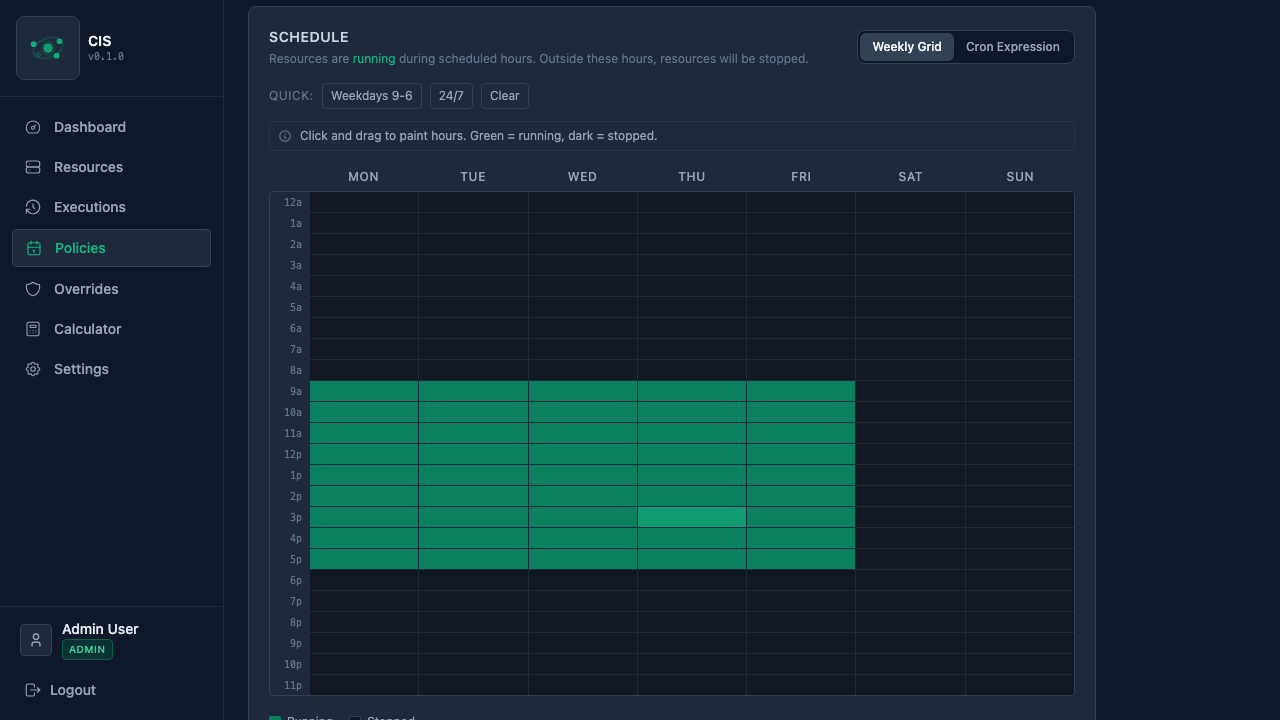This screenshot has height=720, width=1280.
Task: Click the CIS logo icon
Action: tap(48, 48)
